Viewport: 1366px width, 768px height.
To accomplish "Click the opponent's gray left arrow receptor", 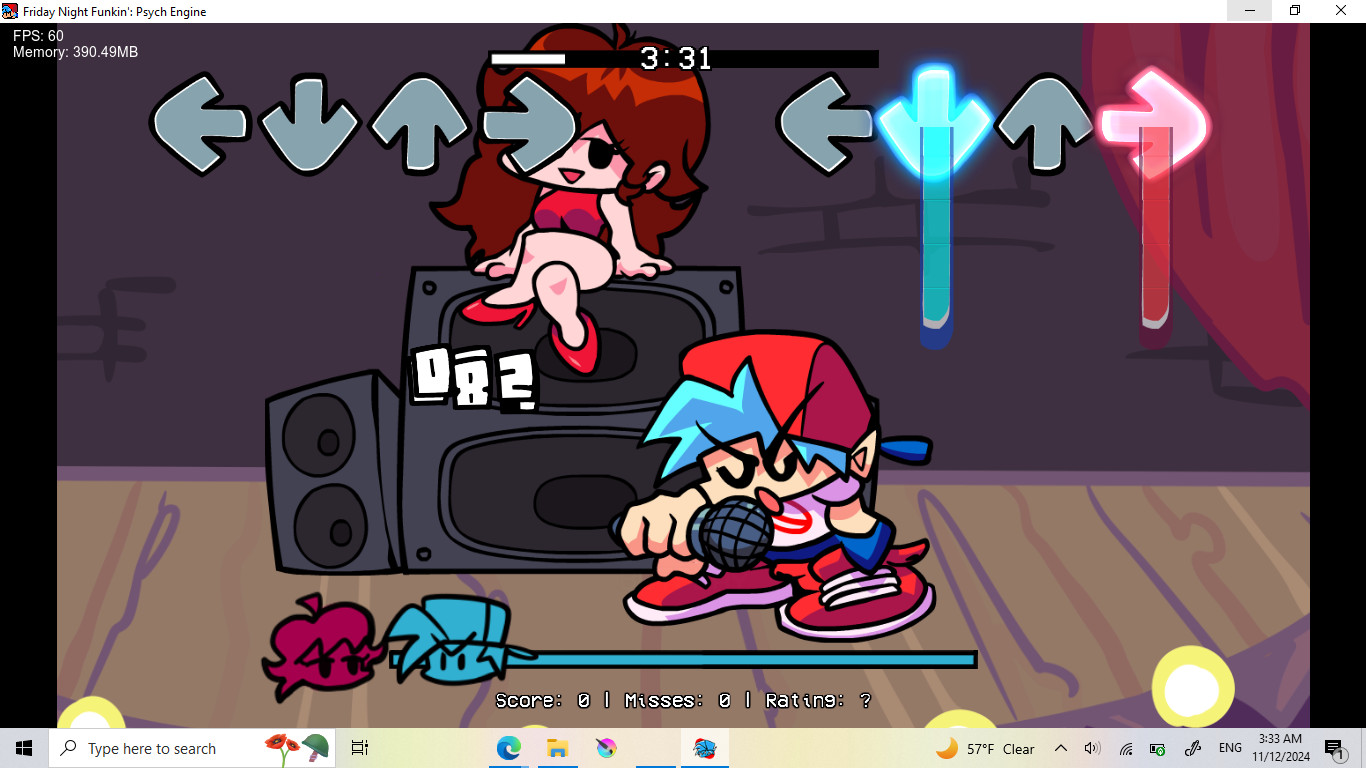I will tap(199, 124).
